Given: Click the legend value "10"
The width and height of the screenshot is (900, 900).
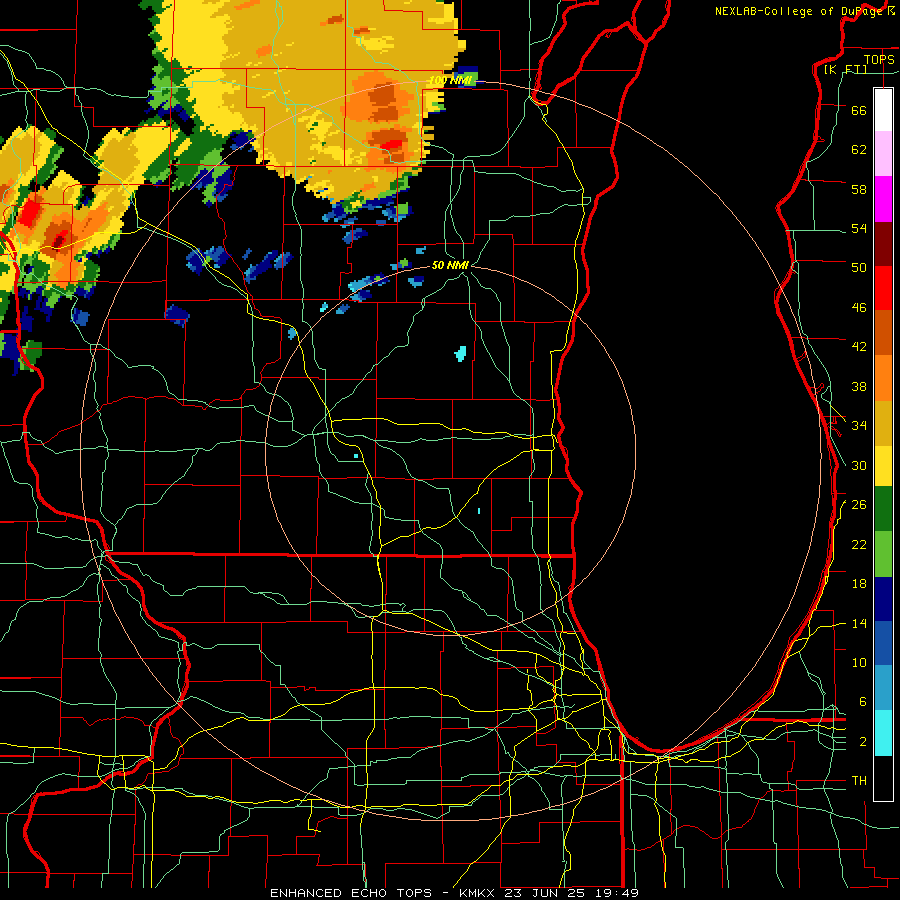Looking at the screenshot, I should point(859,663).
